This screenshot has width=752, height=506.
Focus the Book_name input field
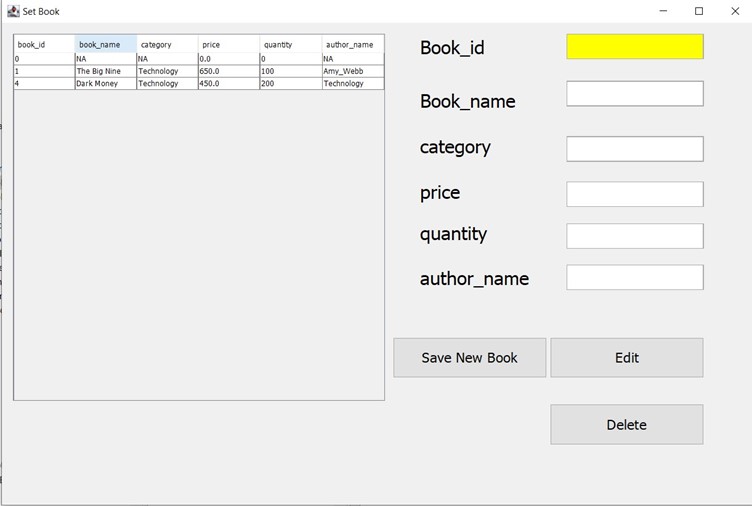tap(635, 94)
